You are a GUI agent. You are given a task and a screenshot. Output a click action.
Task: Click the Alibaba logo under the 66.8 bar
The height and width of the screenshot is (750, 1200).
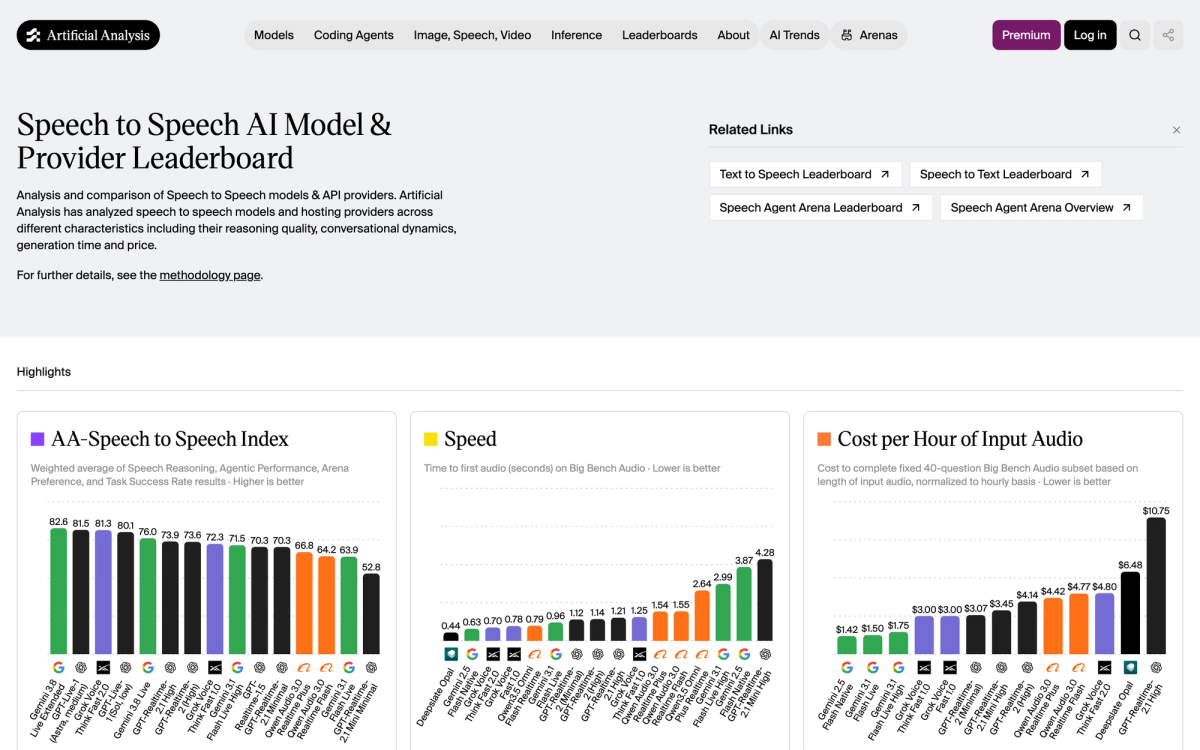(x=304, y=667)
